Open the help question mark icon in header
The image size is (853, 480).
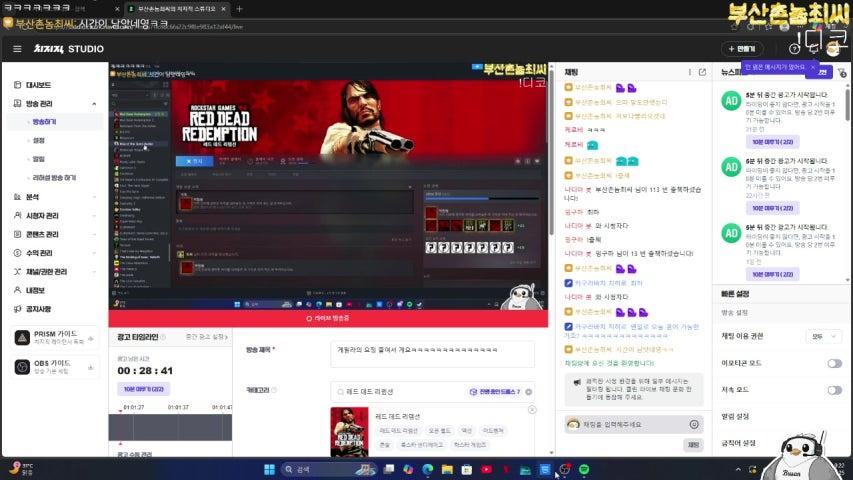[x=794, y=49]
